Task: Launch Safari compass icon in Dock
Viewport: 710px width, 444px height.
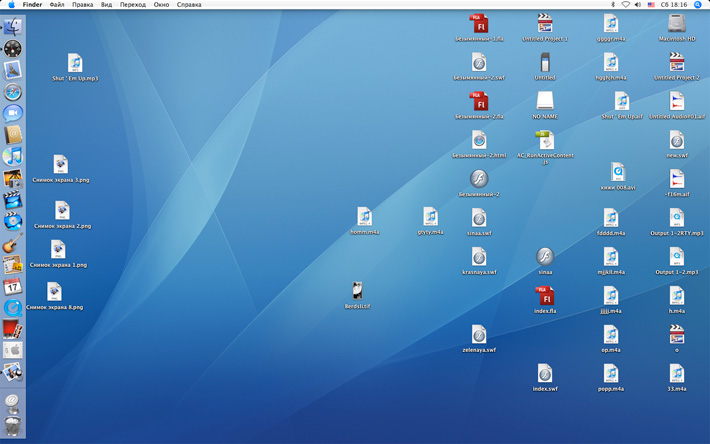Action: coord(13,92)
